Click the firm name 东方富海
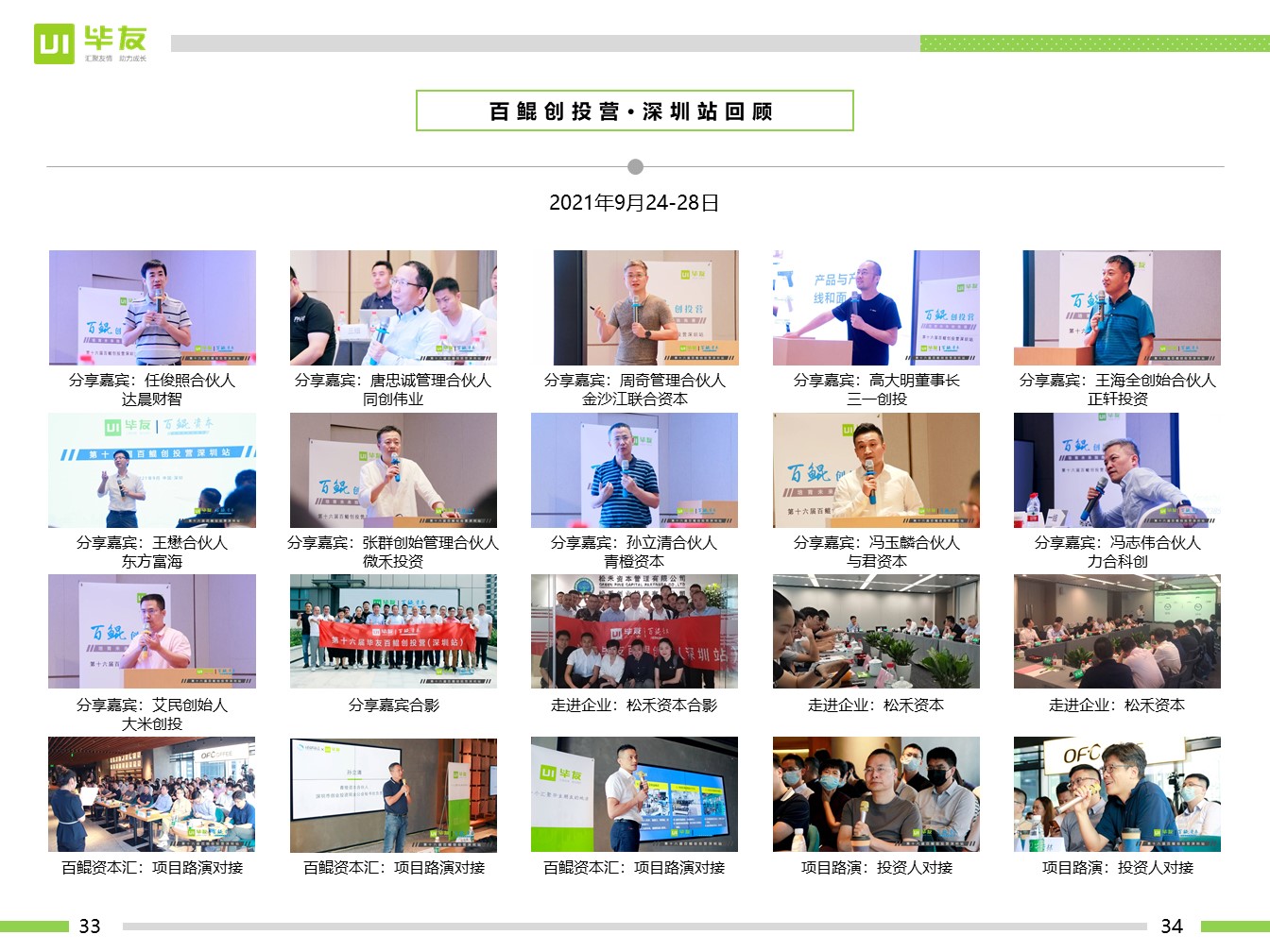Viewport: 1270px width, 952px height. (152, 562)
